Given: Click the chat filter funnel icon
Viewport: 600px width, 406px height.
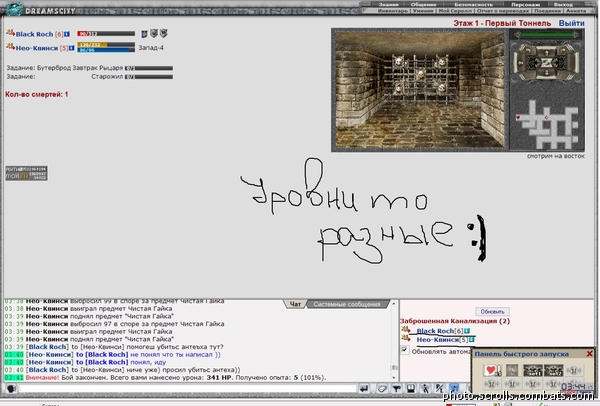Looking at the screenshot, I should pyautogui.click(x=396, y=389).
